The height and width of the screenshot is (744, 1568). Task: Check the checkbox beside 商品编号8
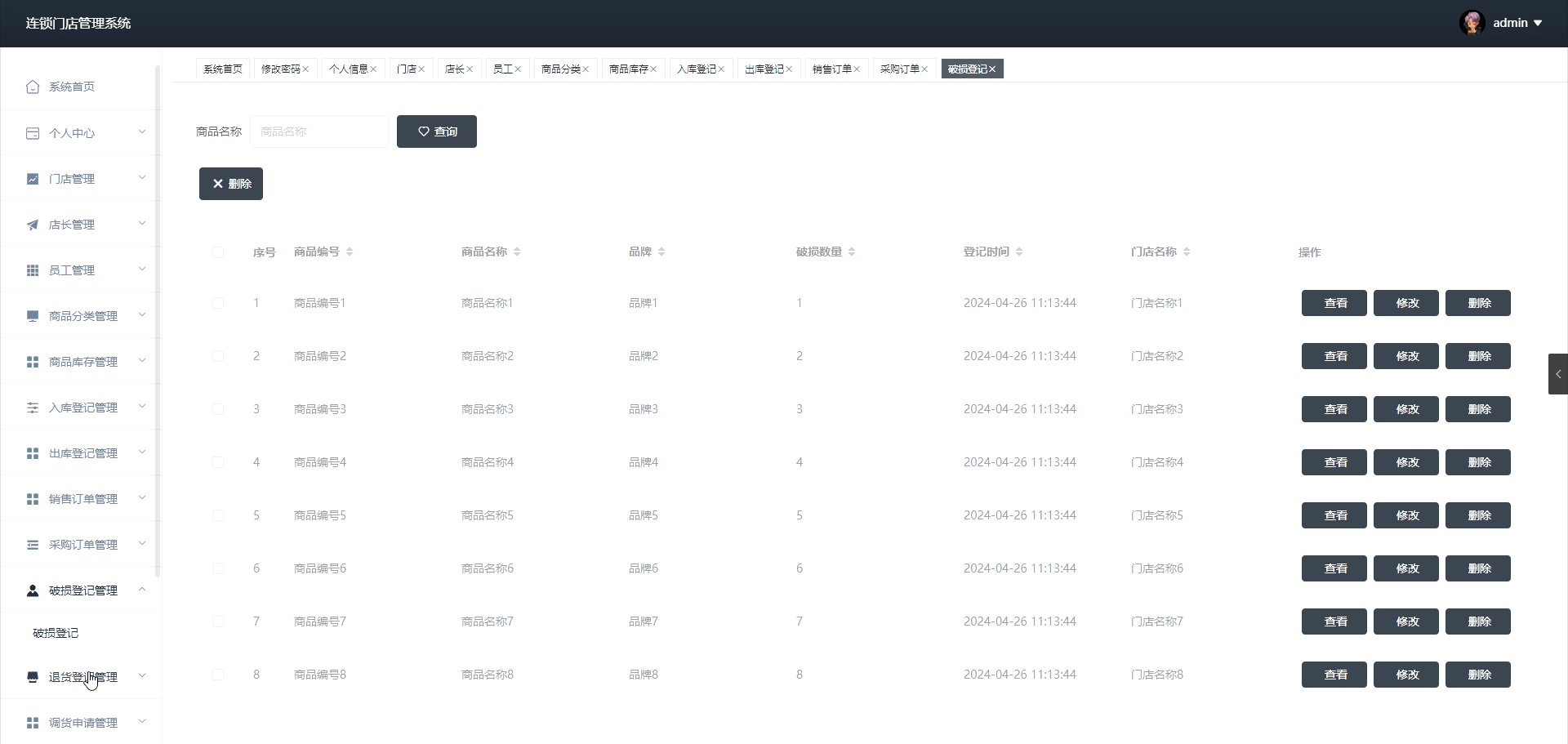coord(218,675)
